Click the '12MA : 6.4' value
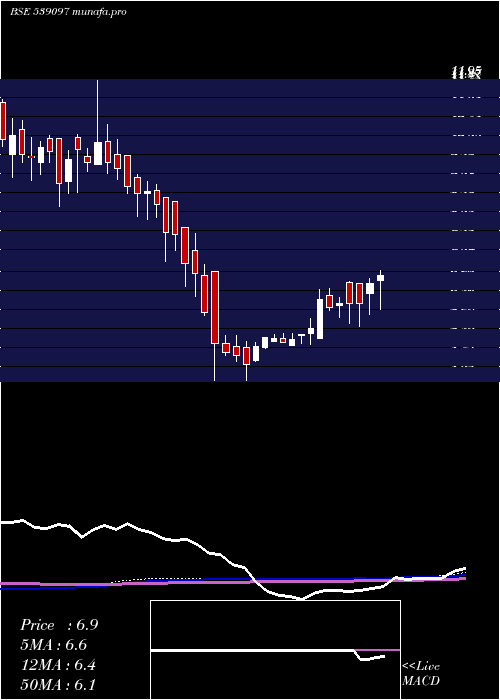The image size is (500, 700). coord(58,665)
